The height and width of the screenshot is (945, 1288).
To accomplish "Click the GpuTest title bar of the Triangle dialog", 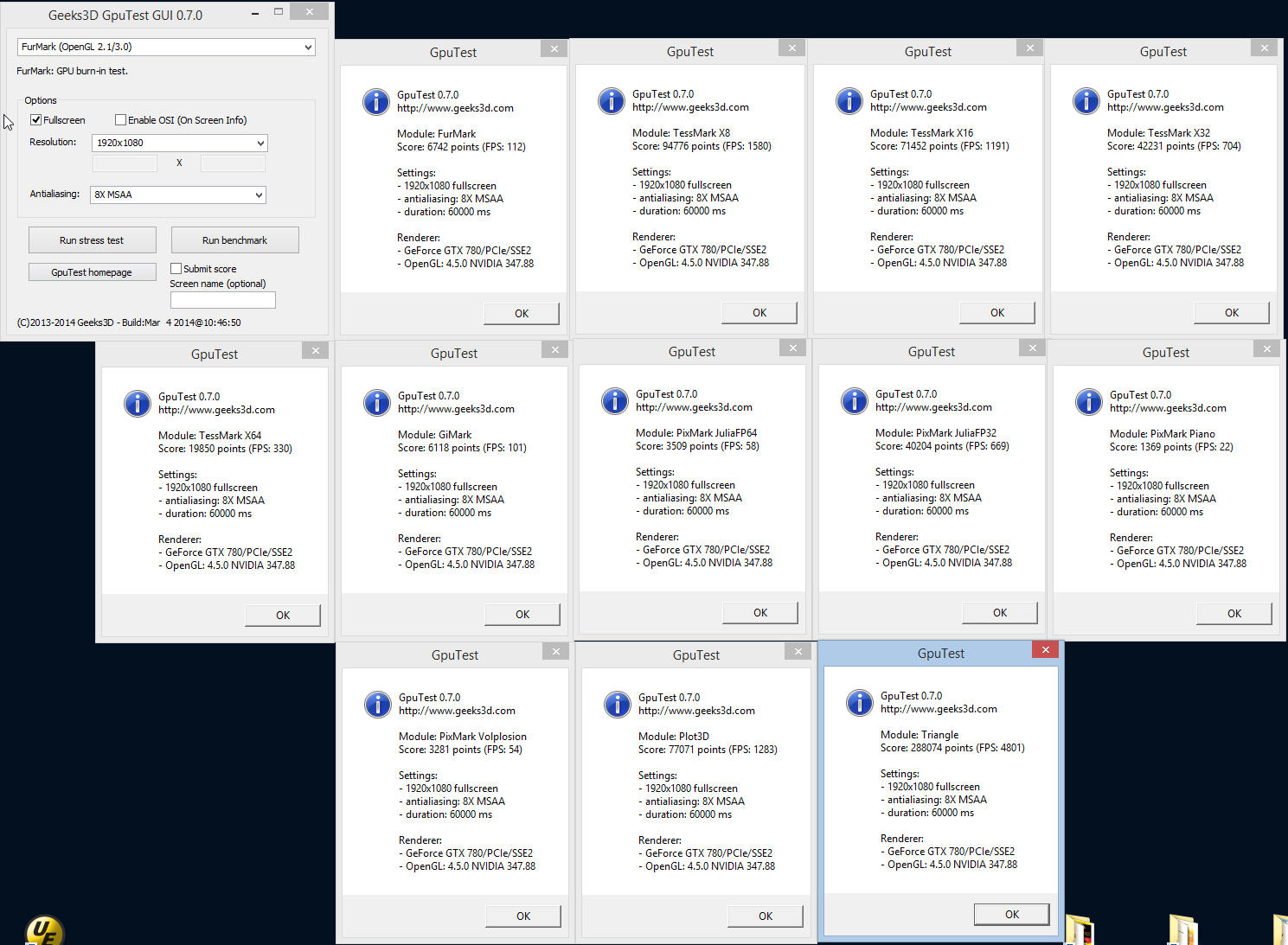I will [940, 654].
